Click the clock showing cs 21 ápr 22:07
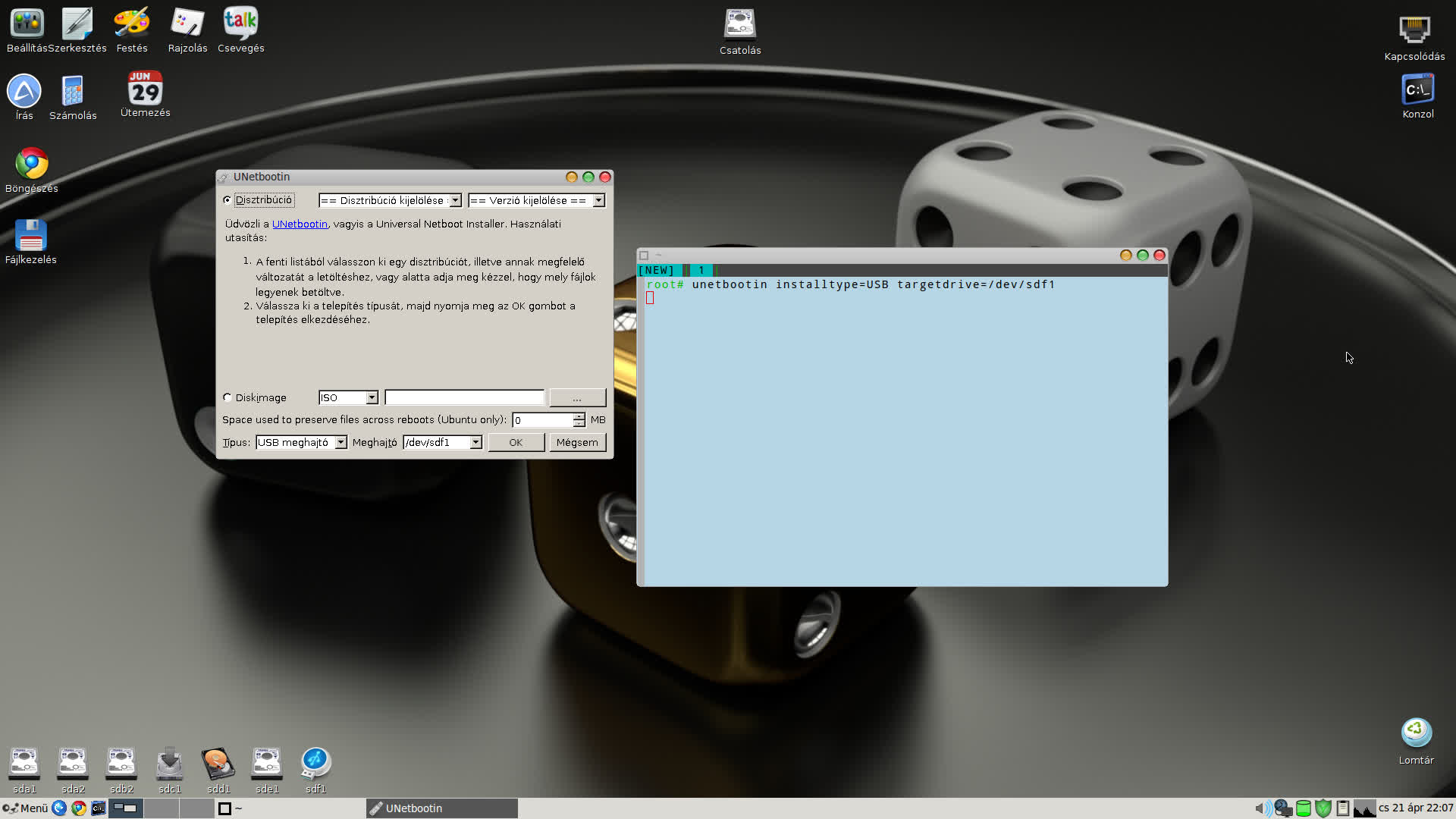 point(1416,808)
